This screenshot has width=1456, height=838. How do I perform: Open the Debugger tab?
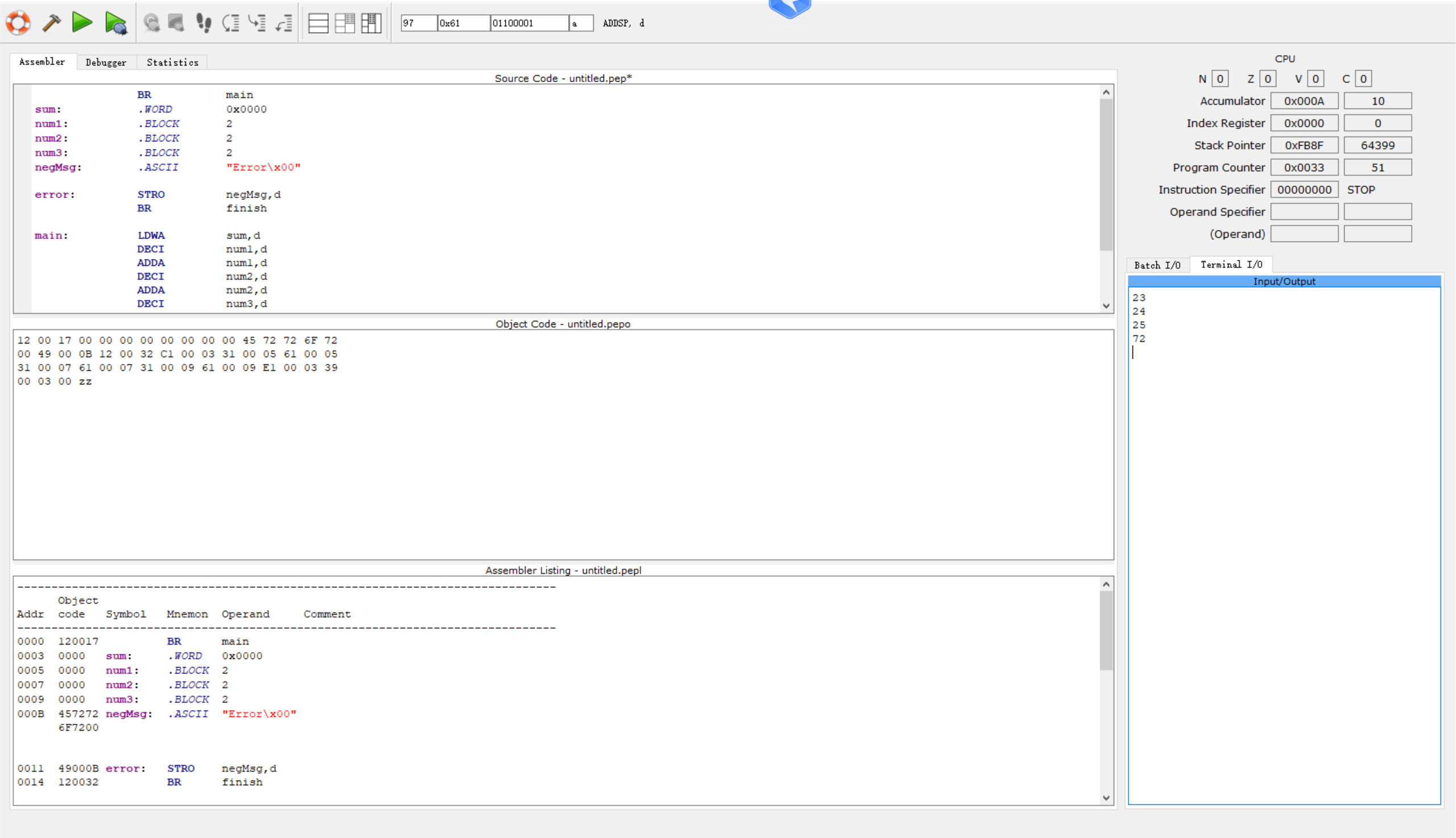pyautogui.click(x=106, y=62)
